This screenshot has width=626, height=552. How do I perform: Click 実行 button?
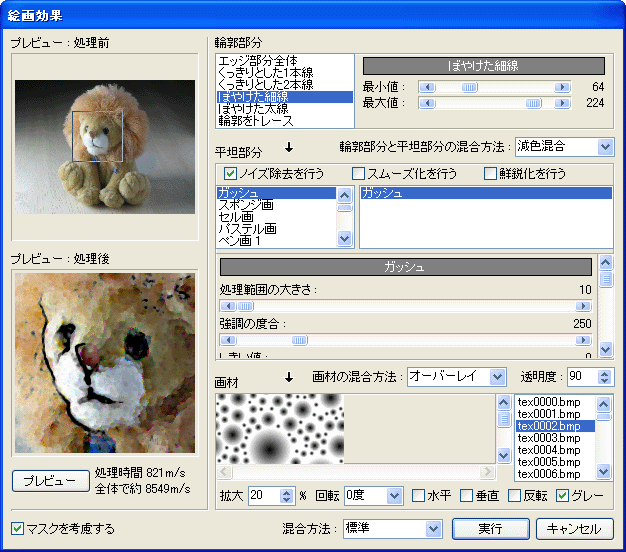click(491, 529)
